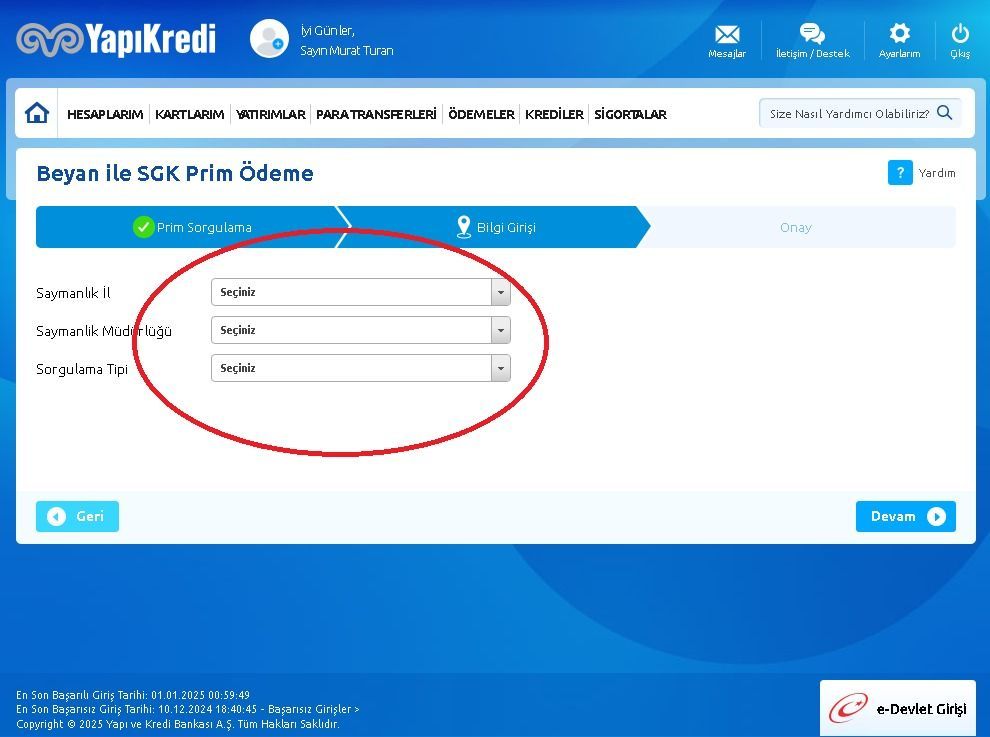Click the search magnifier icon

(944, 113)
